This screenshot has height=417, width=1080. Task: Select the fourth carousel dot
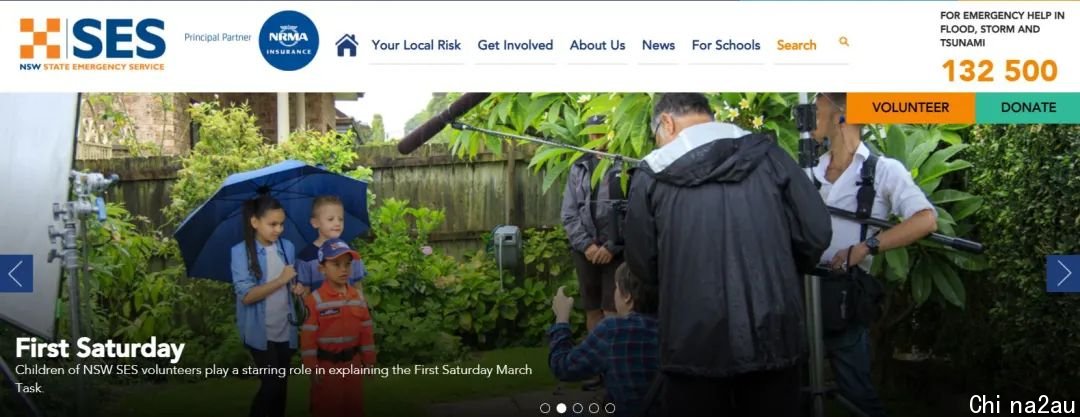[594, 408]
